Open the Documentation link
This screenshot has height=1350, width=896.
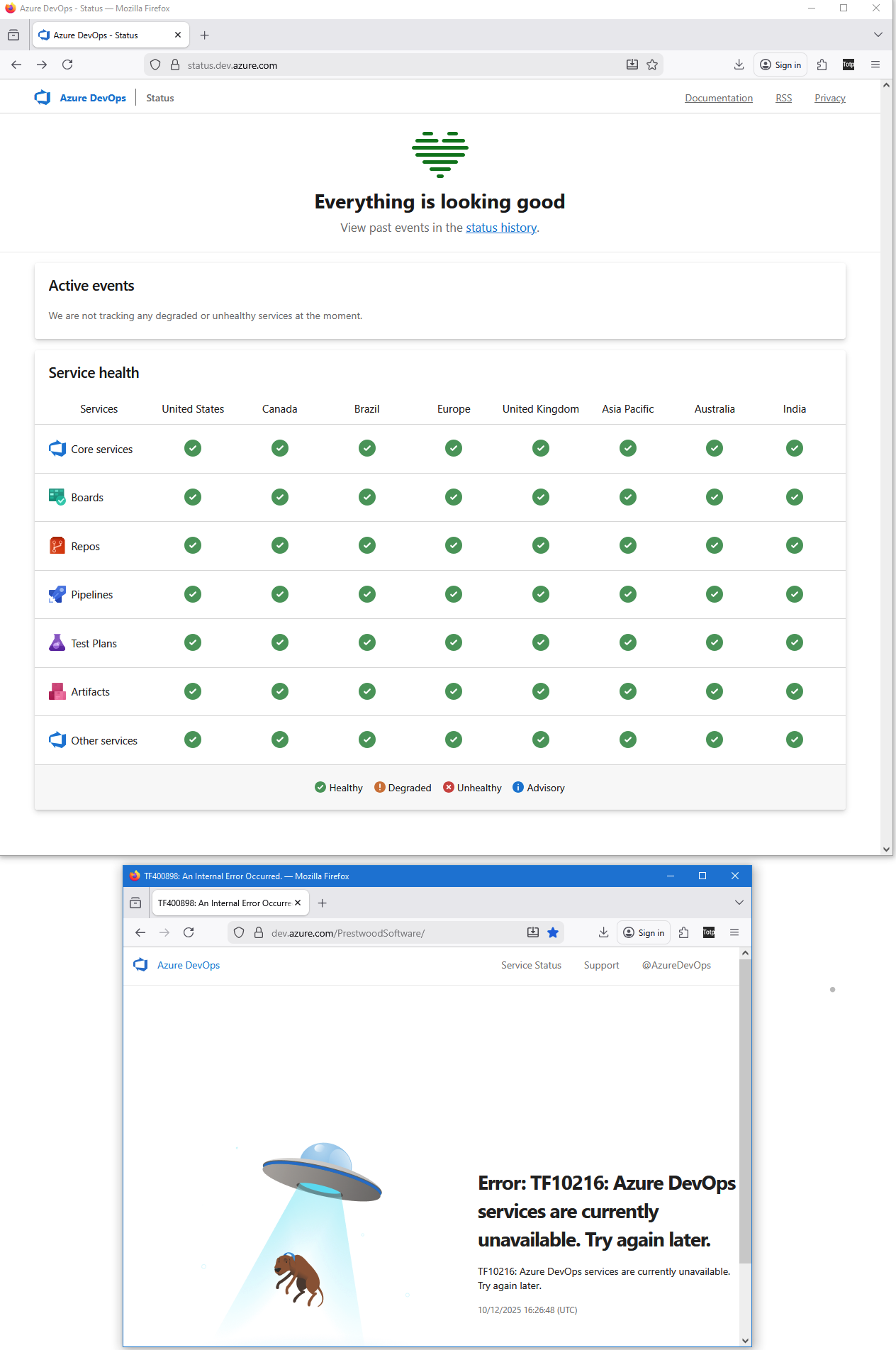coord(719,98)
